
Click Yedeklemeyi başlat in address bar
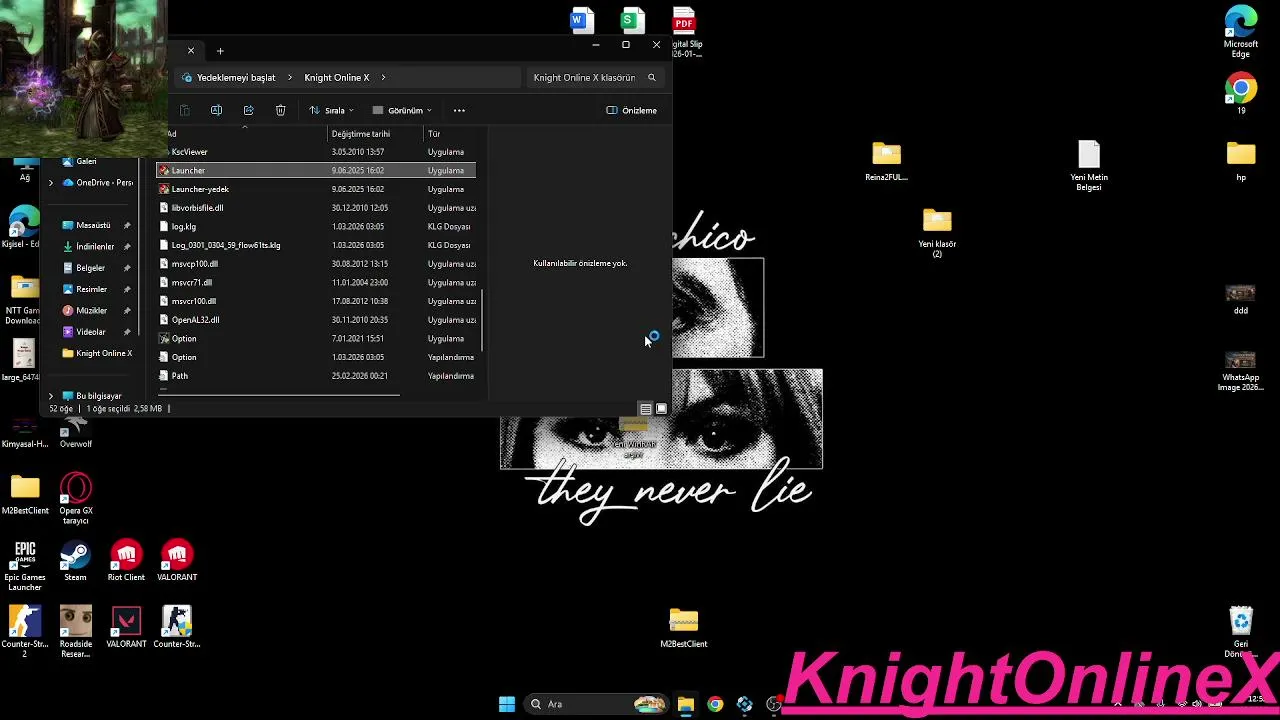(236, 77)
